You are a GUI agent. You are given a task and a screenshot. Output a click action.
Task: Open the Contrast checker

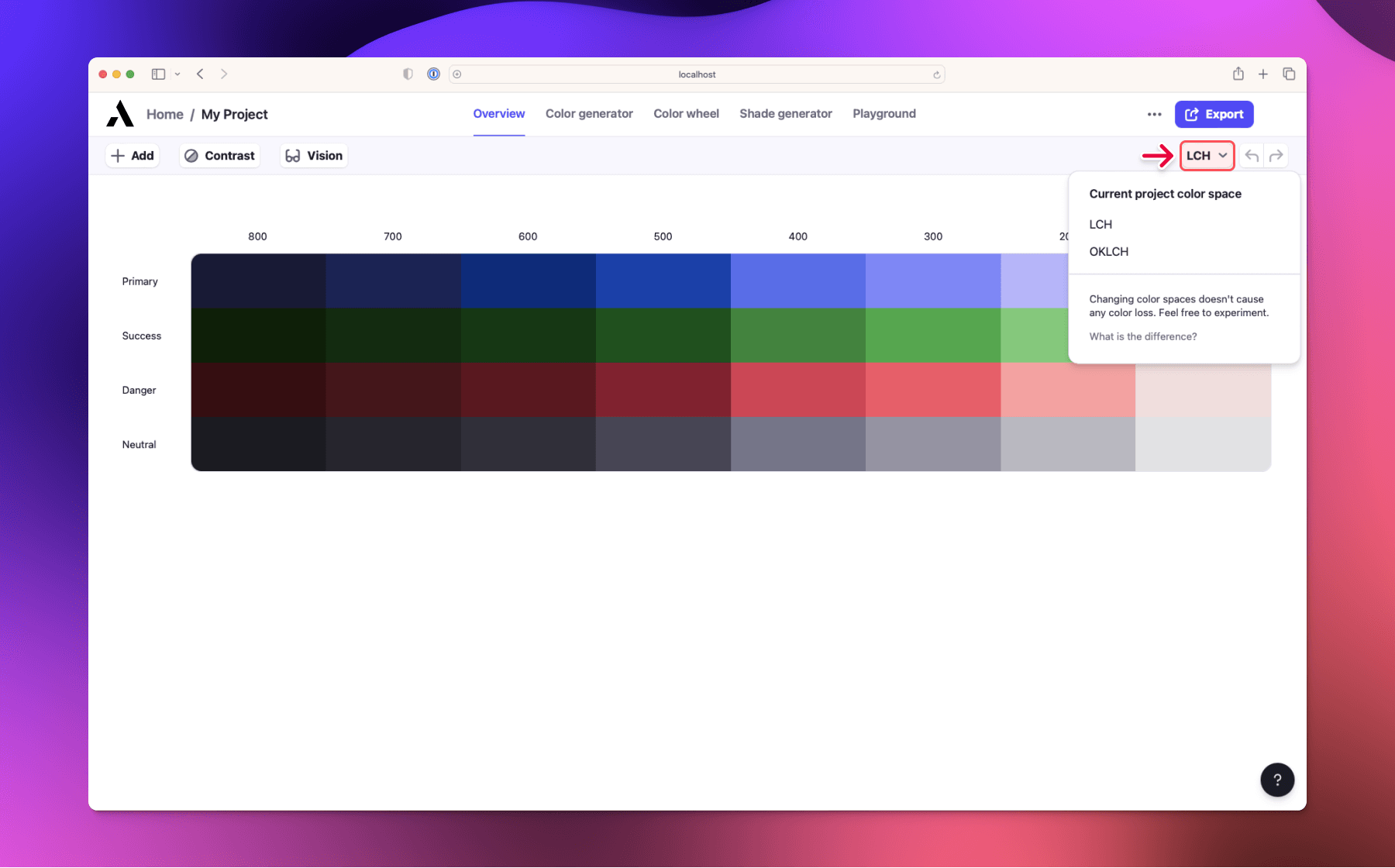219,155
